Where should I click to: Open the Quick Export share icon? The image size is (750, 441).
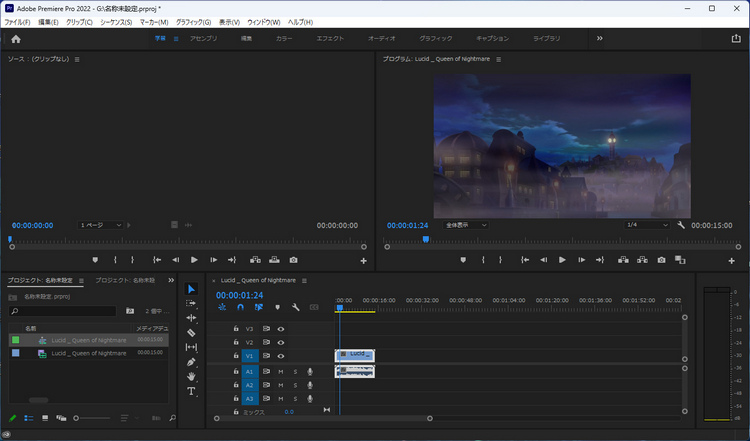coord(736,39)
